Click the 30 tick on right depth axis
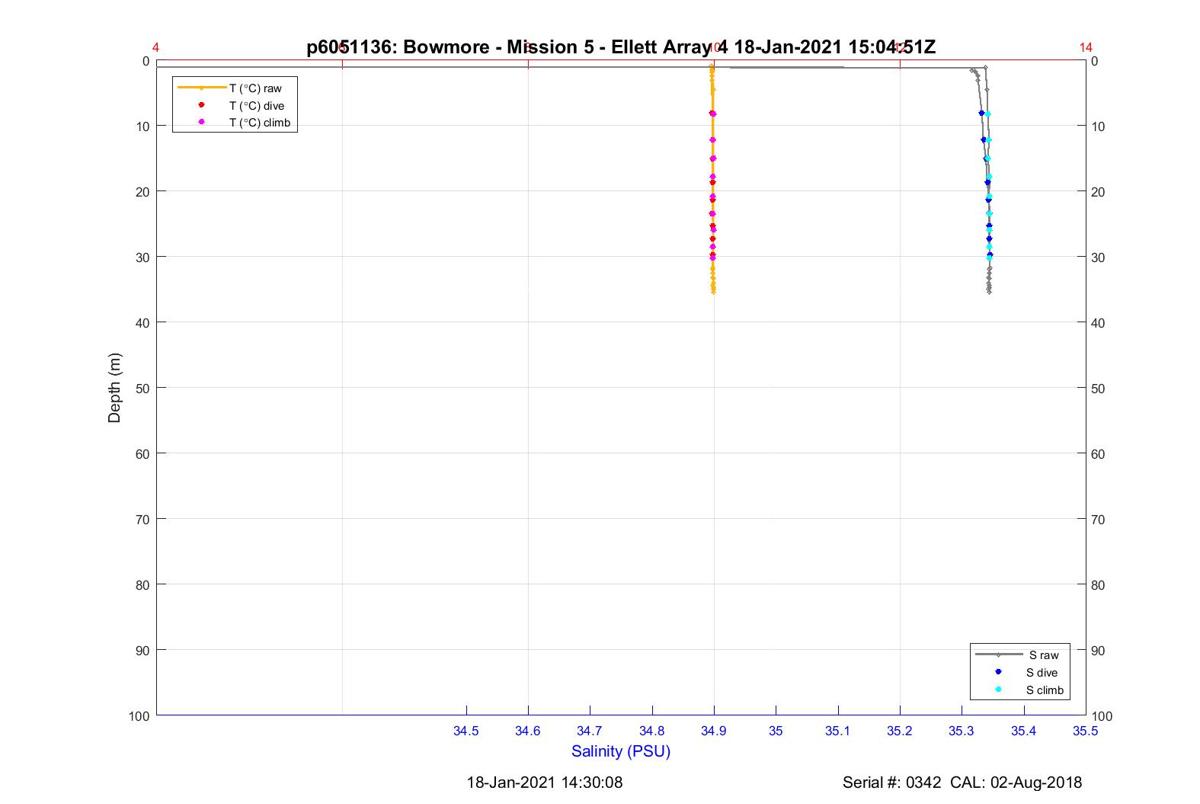 point(1099,257)
